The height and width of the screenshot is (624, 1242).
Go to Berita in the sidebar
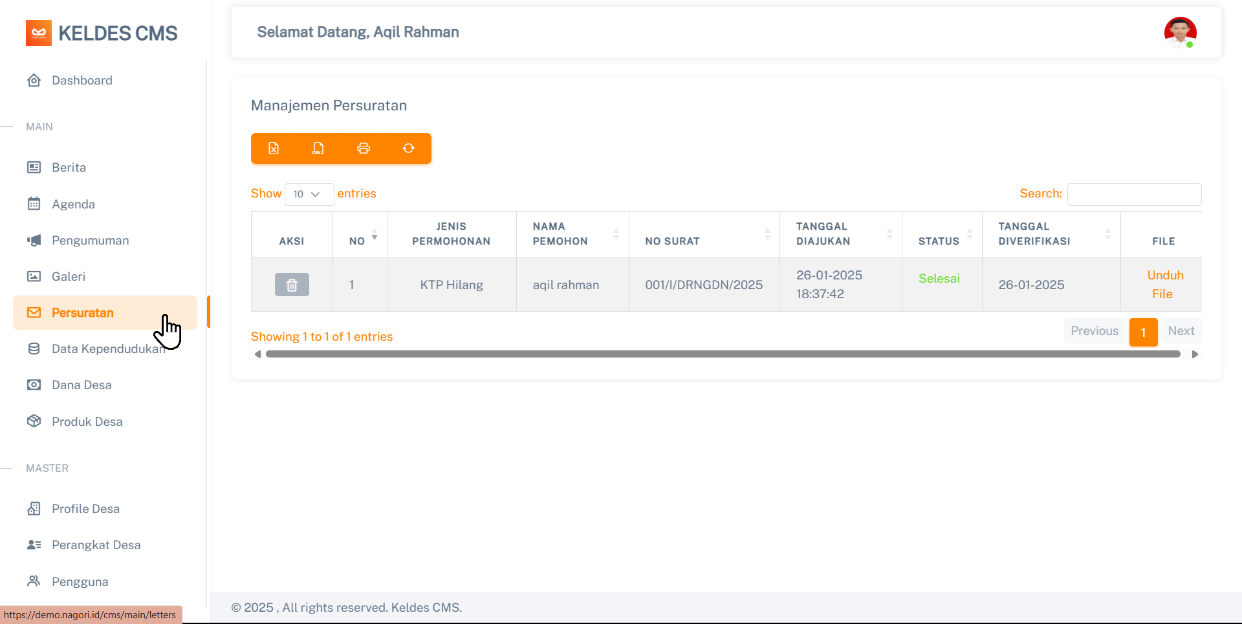tap(69, 167)
